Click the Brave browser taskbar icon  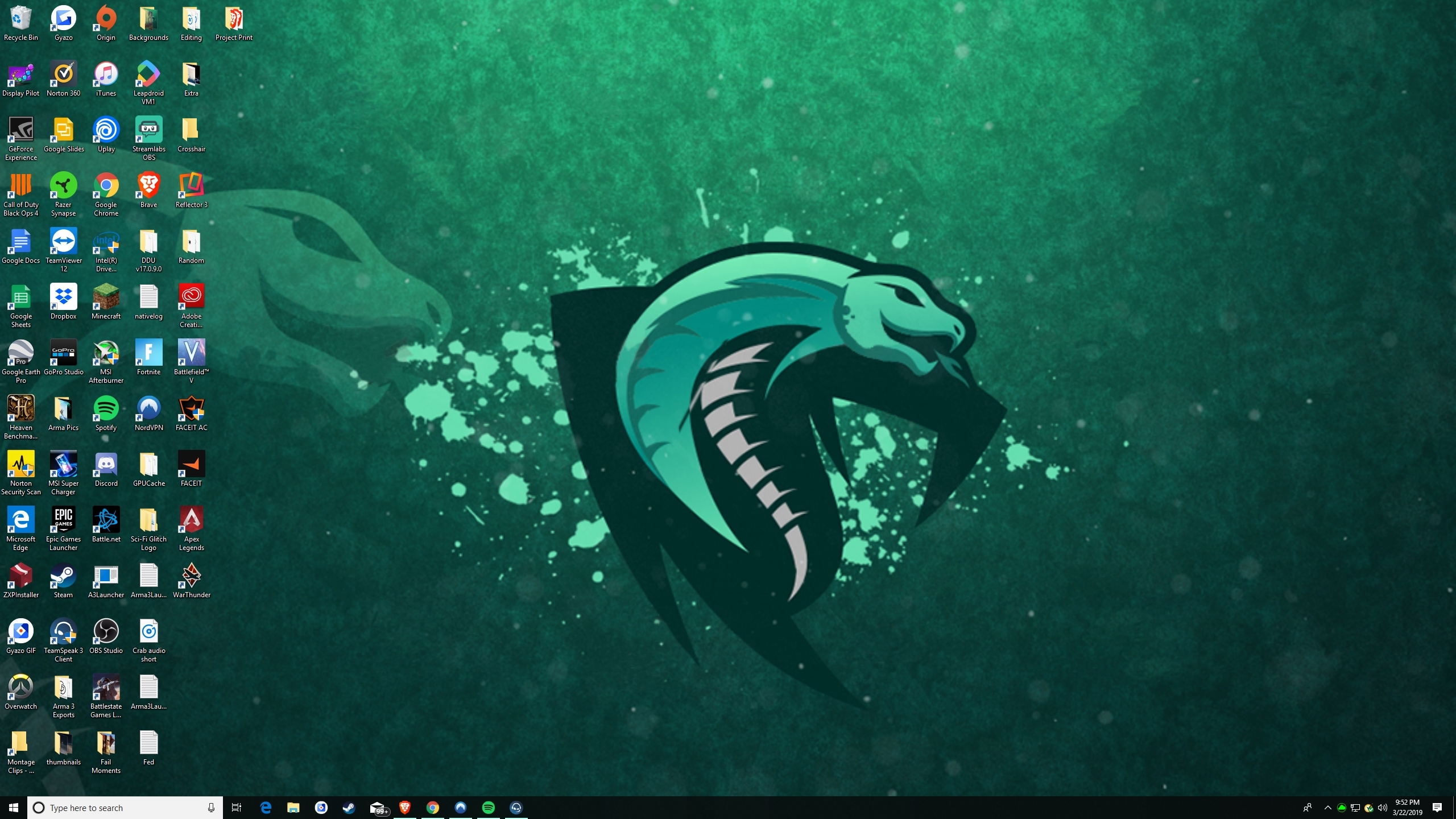point(404,808)
